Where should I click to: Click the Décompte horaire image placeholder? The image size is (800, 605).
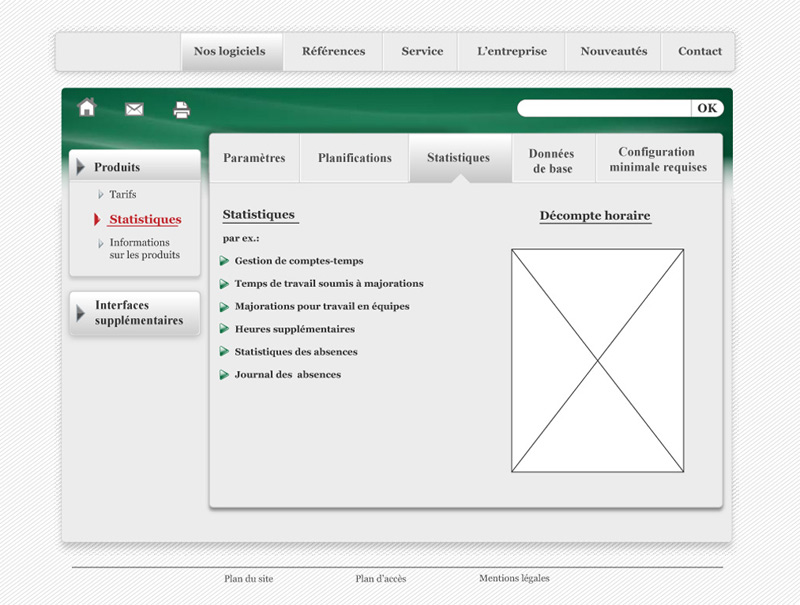tap(597, 360)
